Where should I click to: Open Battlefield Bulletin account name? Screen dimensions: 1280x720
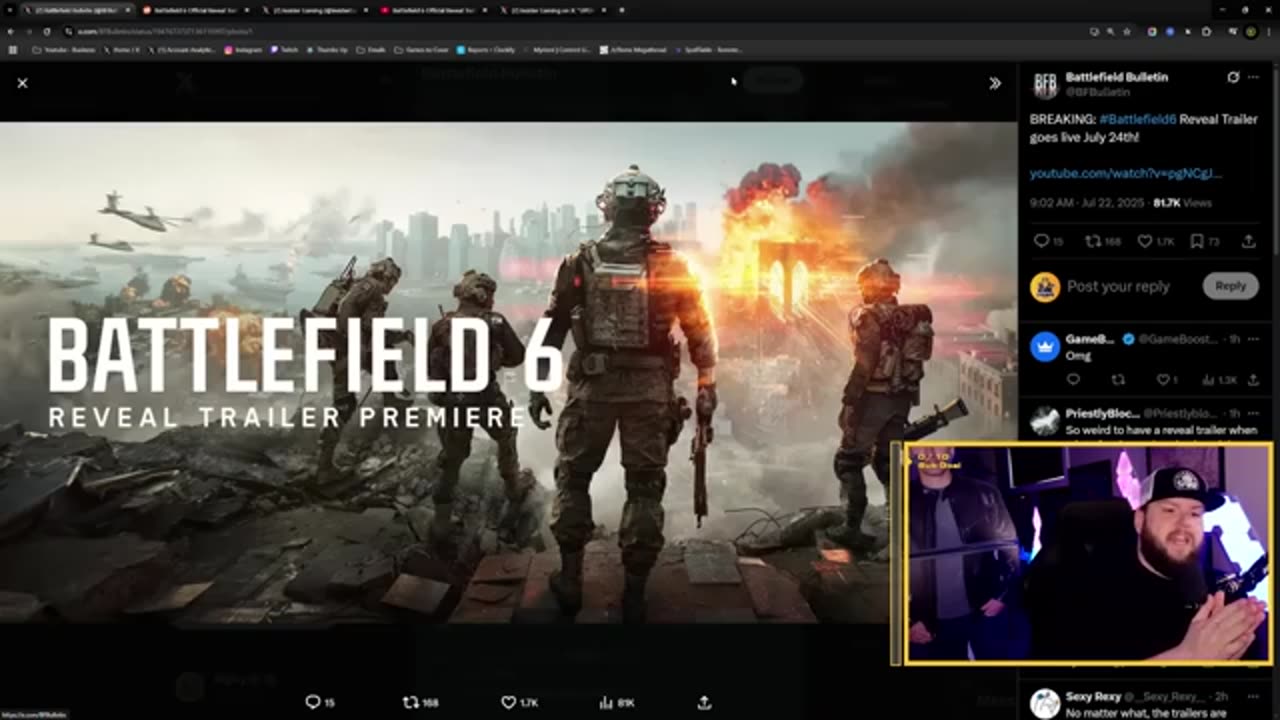1116,77
